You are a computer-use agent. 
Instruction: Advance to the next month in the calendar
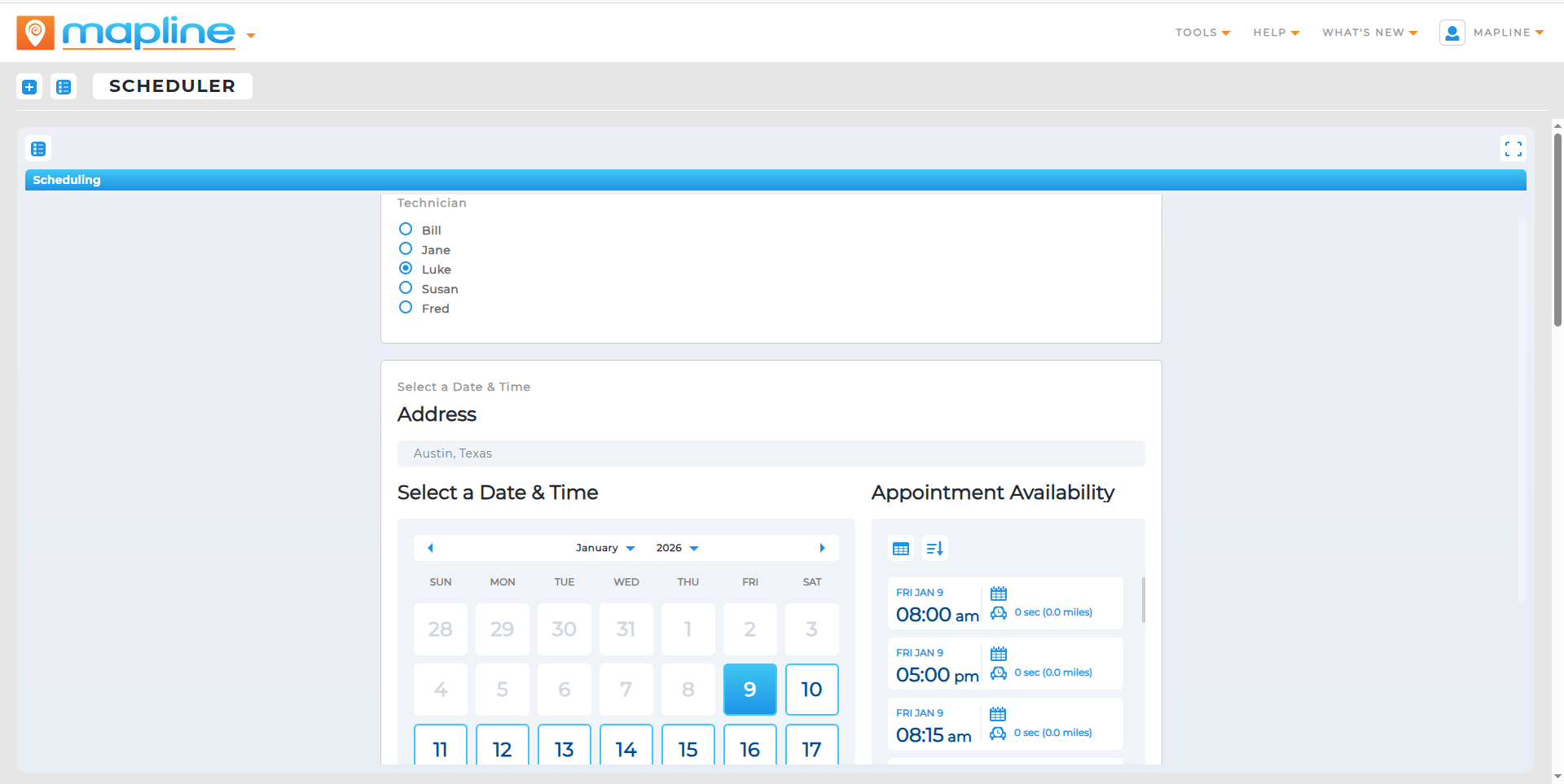pos(822,547)
